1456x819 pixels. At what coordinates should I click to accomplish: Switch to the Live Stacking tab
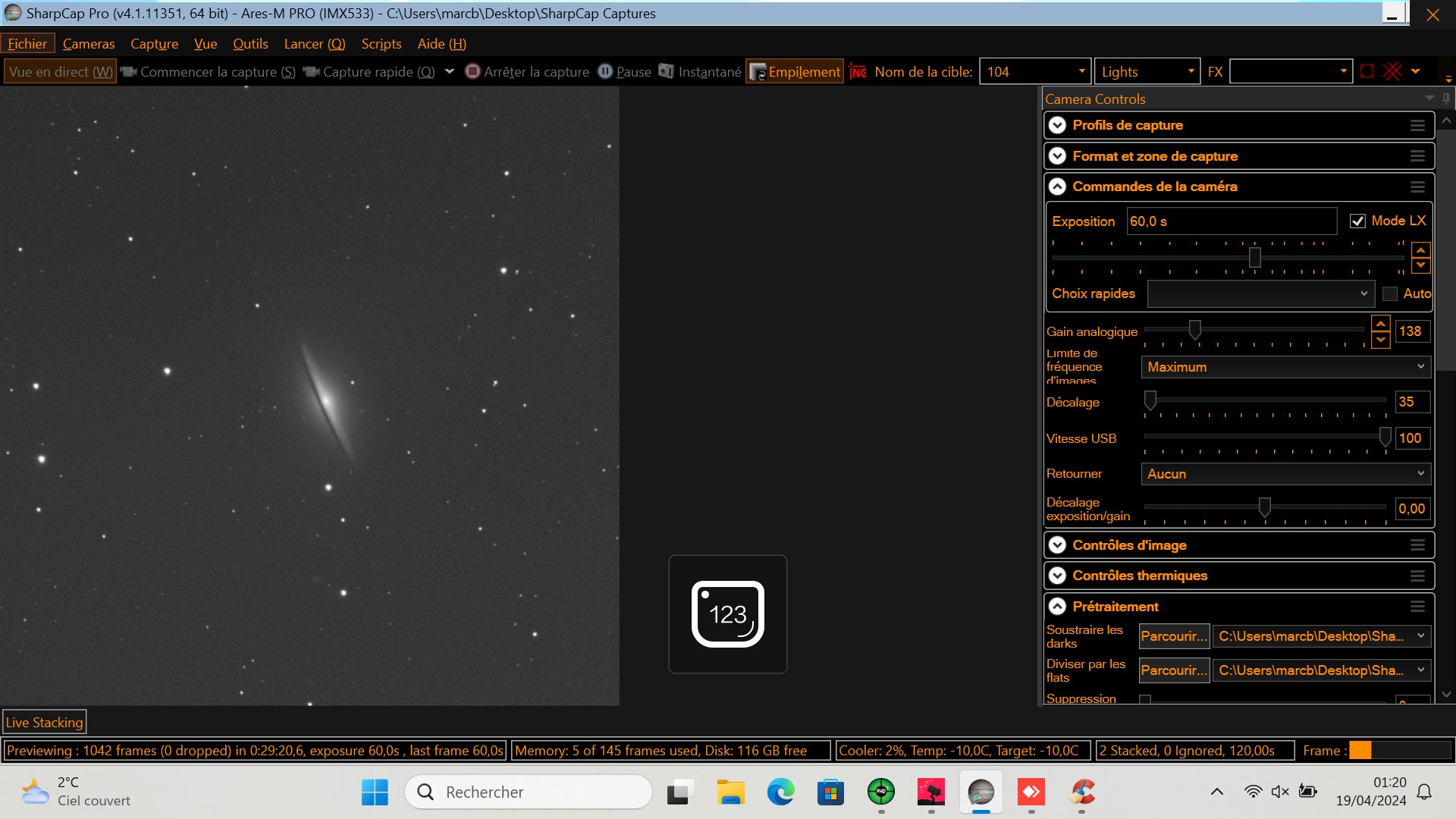pos(44,722)
